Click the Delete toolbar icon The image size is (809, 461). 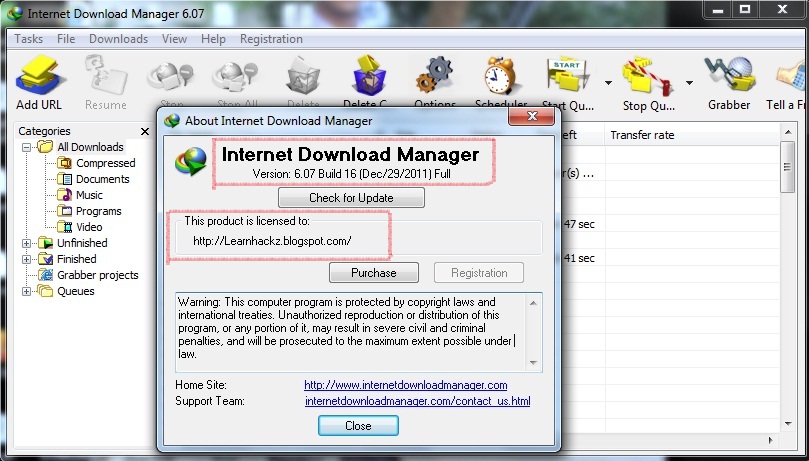(x=303, y=75)
